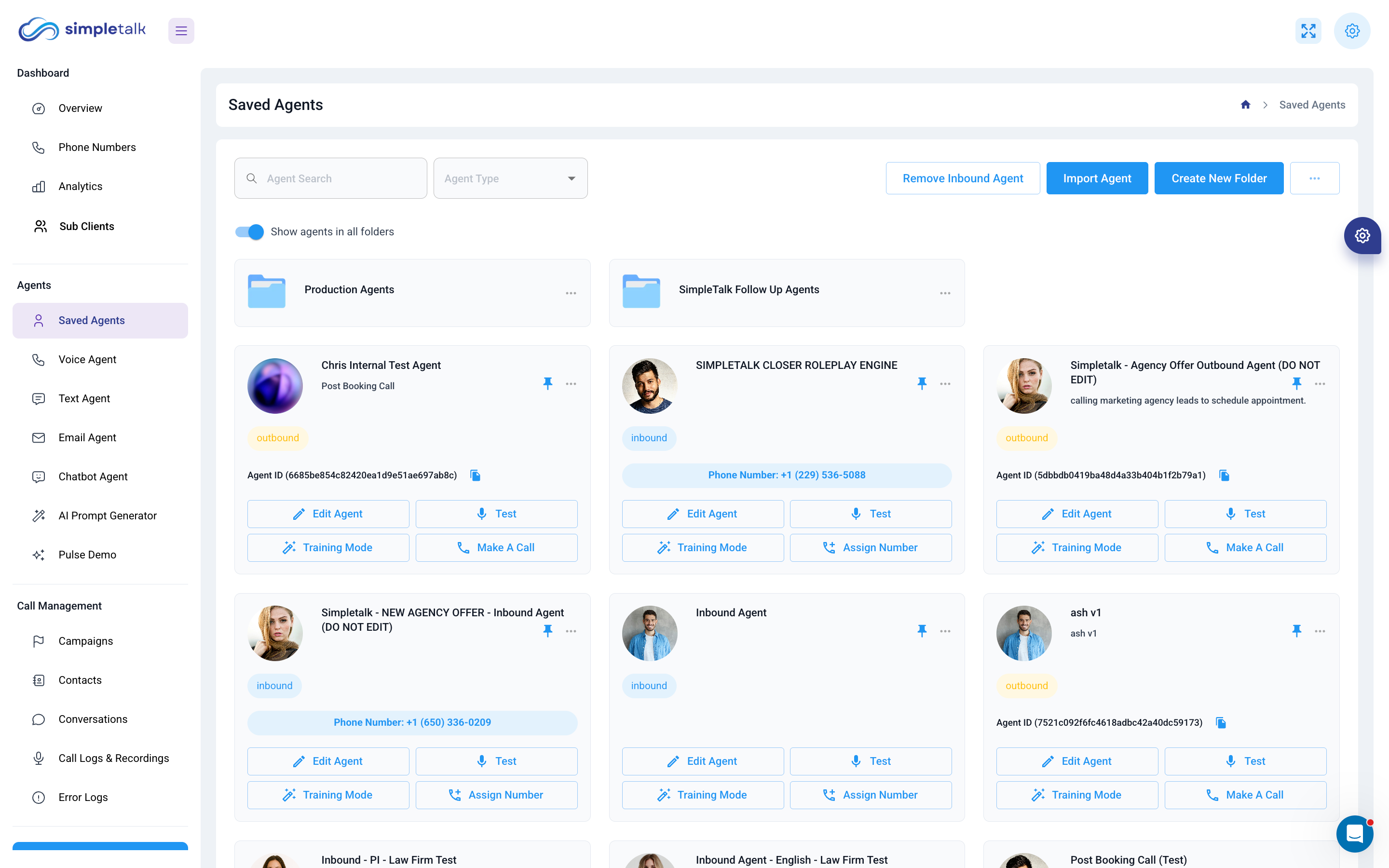Open the fullscreen view
The image size is (1389, 868).
[1308, 30]
